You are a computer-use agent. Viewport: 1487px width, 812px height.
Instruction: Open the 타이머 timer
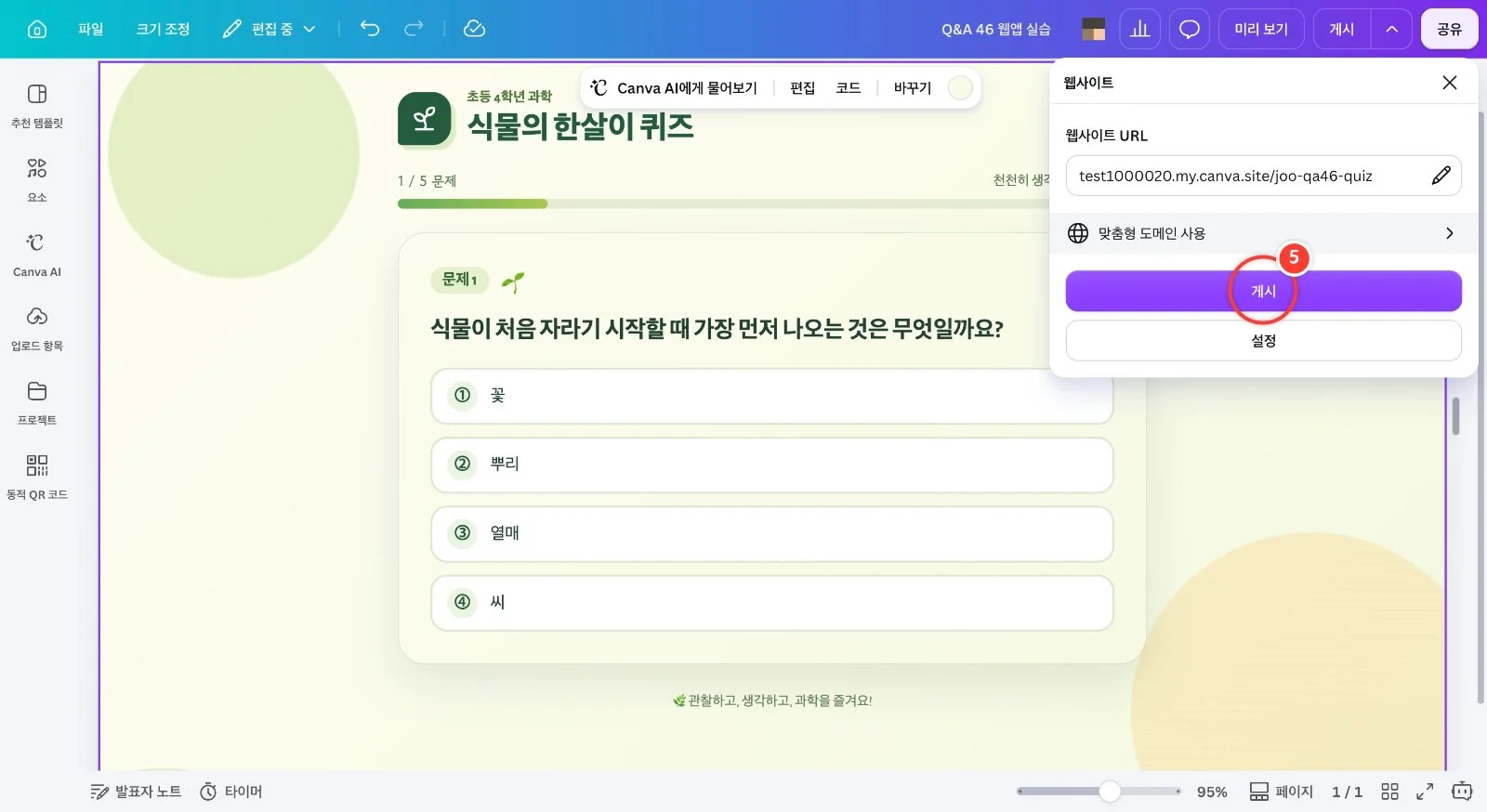pos(231,792)
